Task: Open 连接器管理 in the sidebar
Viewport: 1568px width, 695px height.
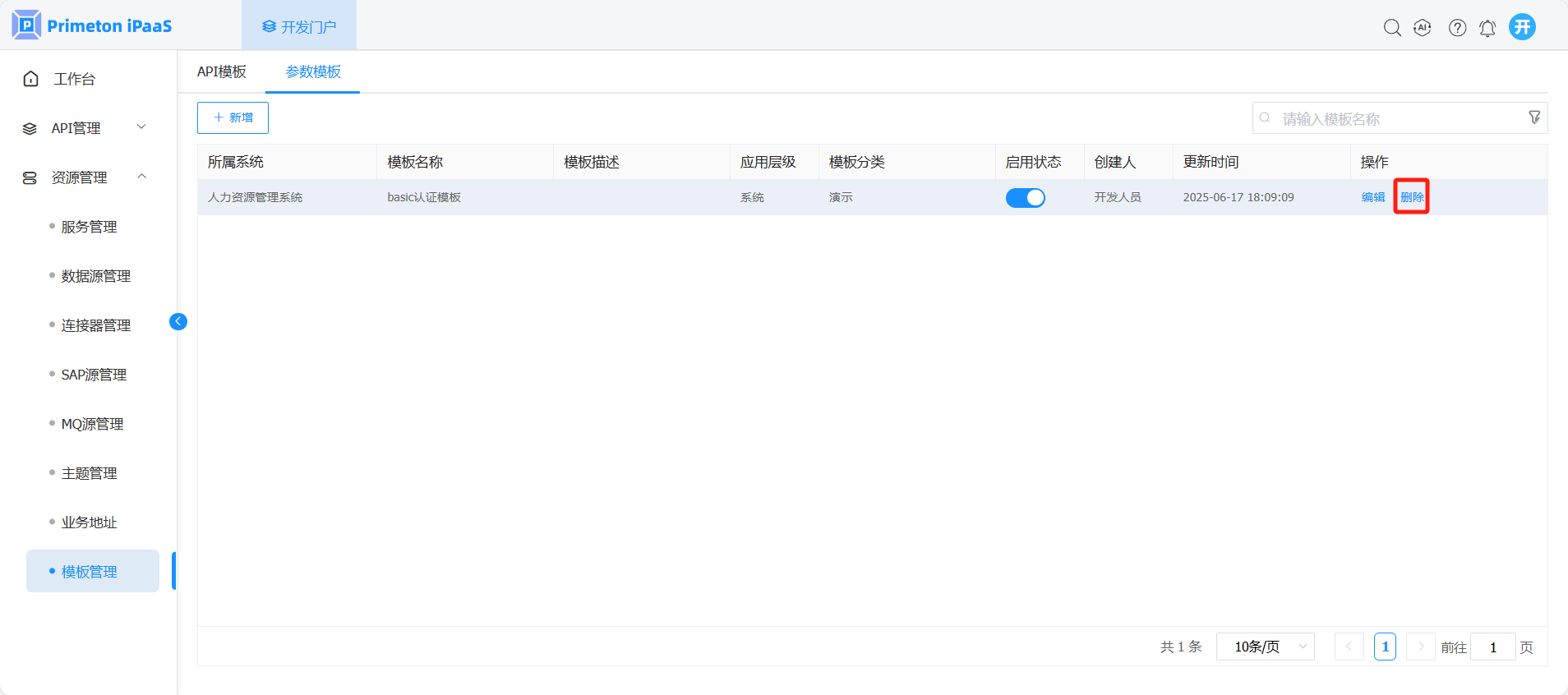Action: click(95, 325)
